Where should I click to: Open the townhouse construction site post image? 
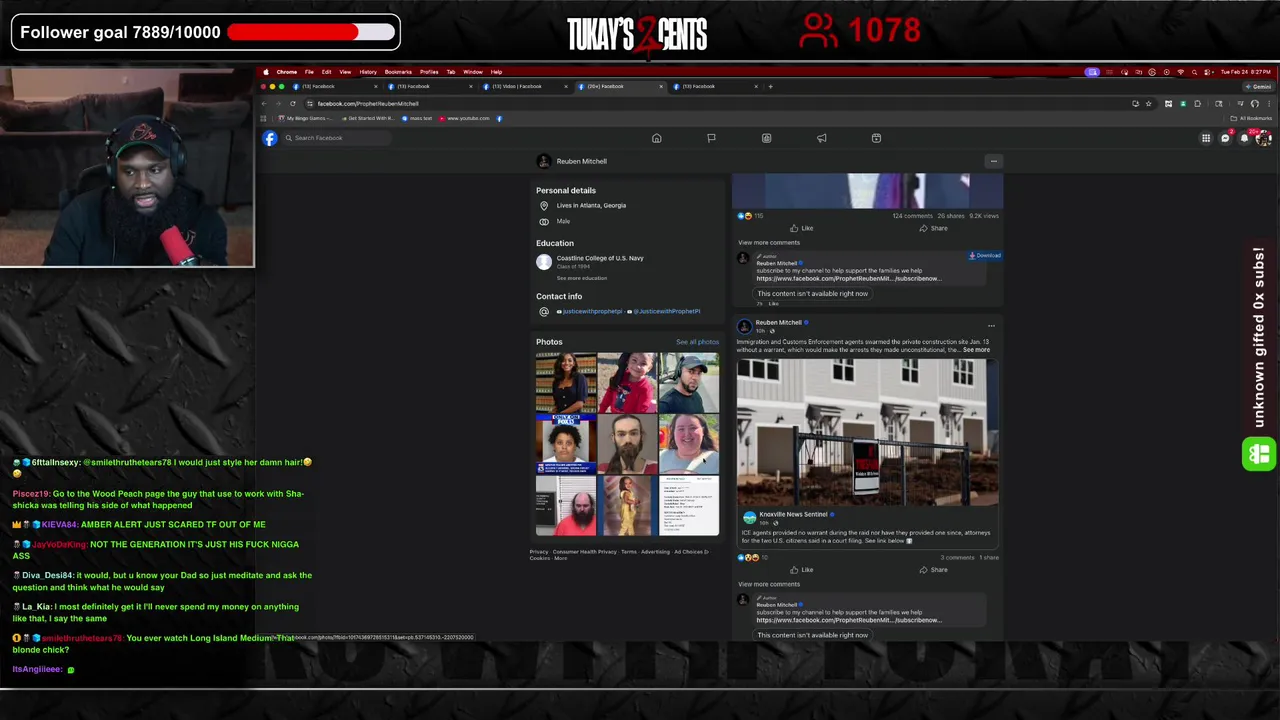[867, 431]
